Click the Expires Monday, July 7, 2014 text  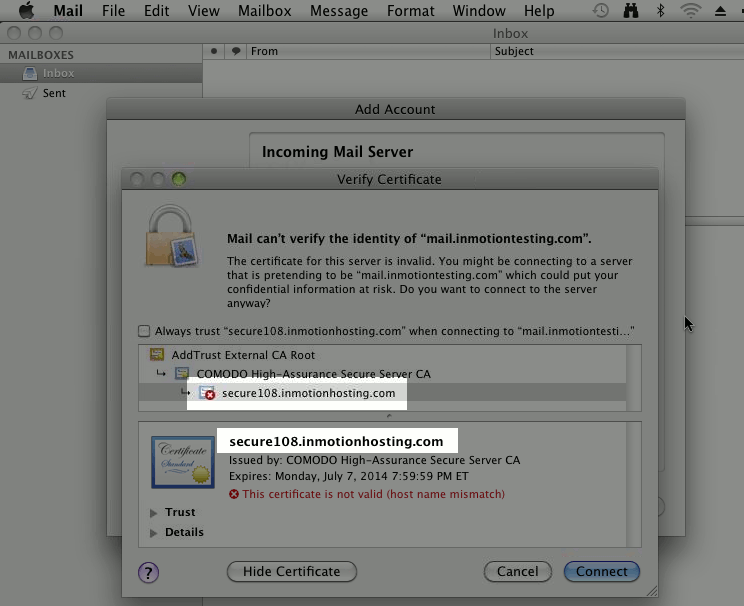(349, 476)
